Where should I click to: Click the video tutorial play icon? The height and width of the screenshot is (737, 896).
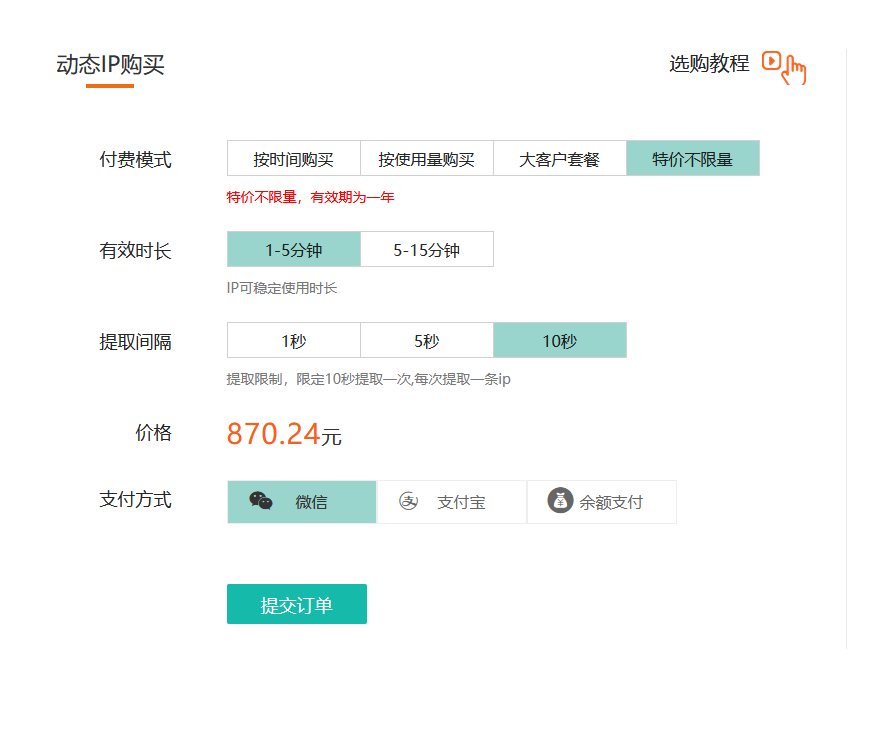771,61
